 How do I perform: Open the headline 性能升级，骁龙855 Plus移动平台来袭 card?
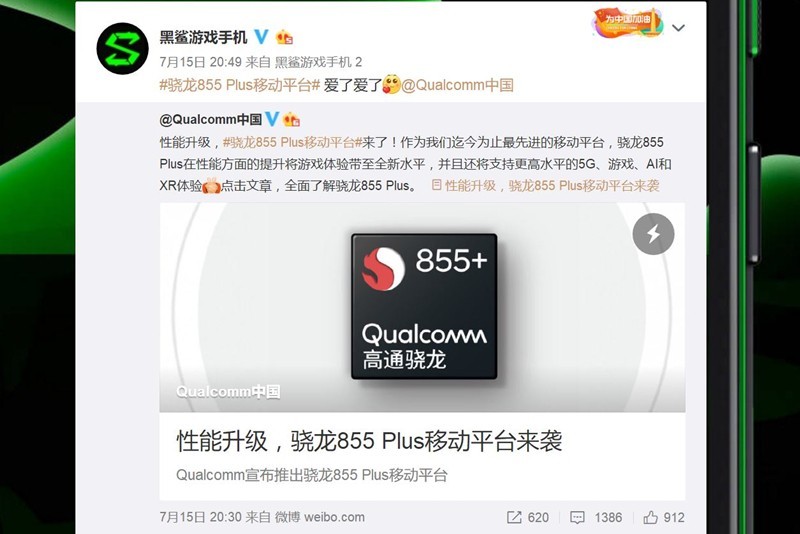click(369, 441)
